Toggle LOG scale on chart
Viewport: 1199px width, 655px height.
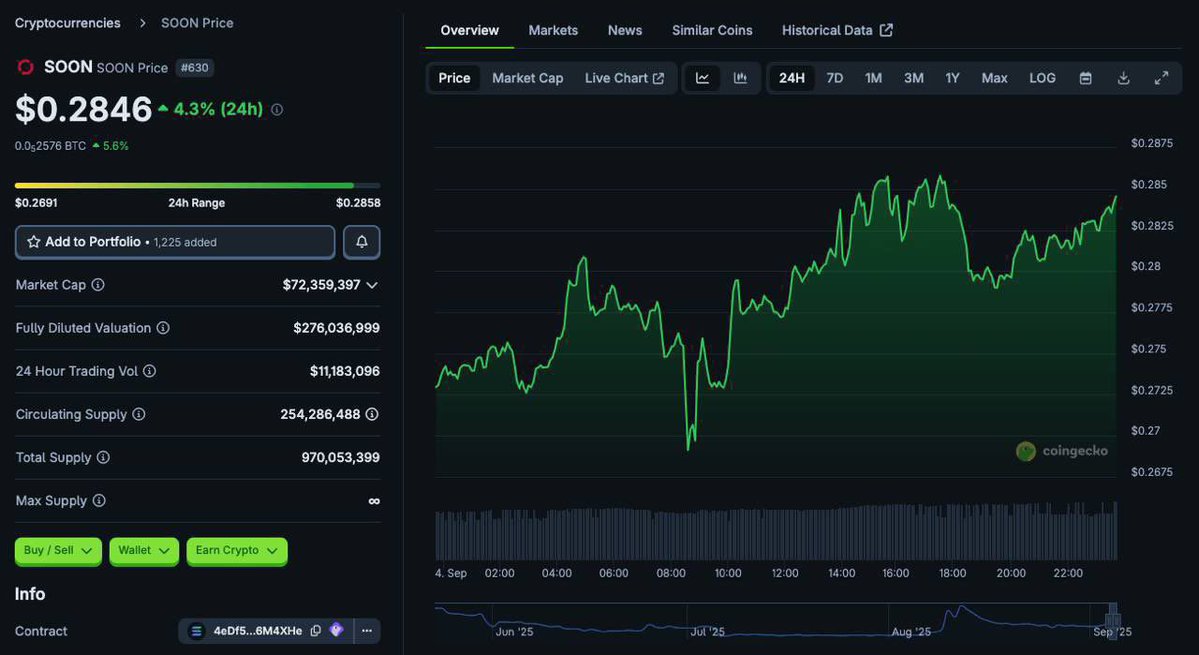[1042, 78]
